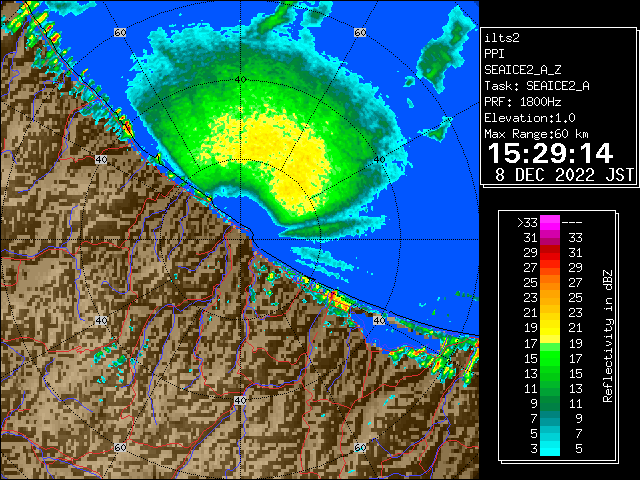
Task: Click the 15:29:14 timestamp
Action: click(550, 153)
